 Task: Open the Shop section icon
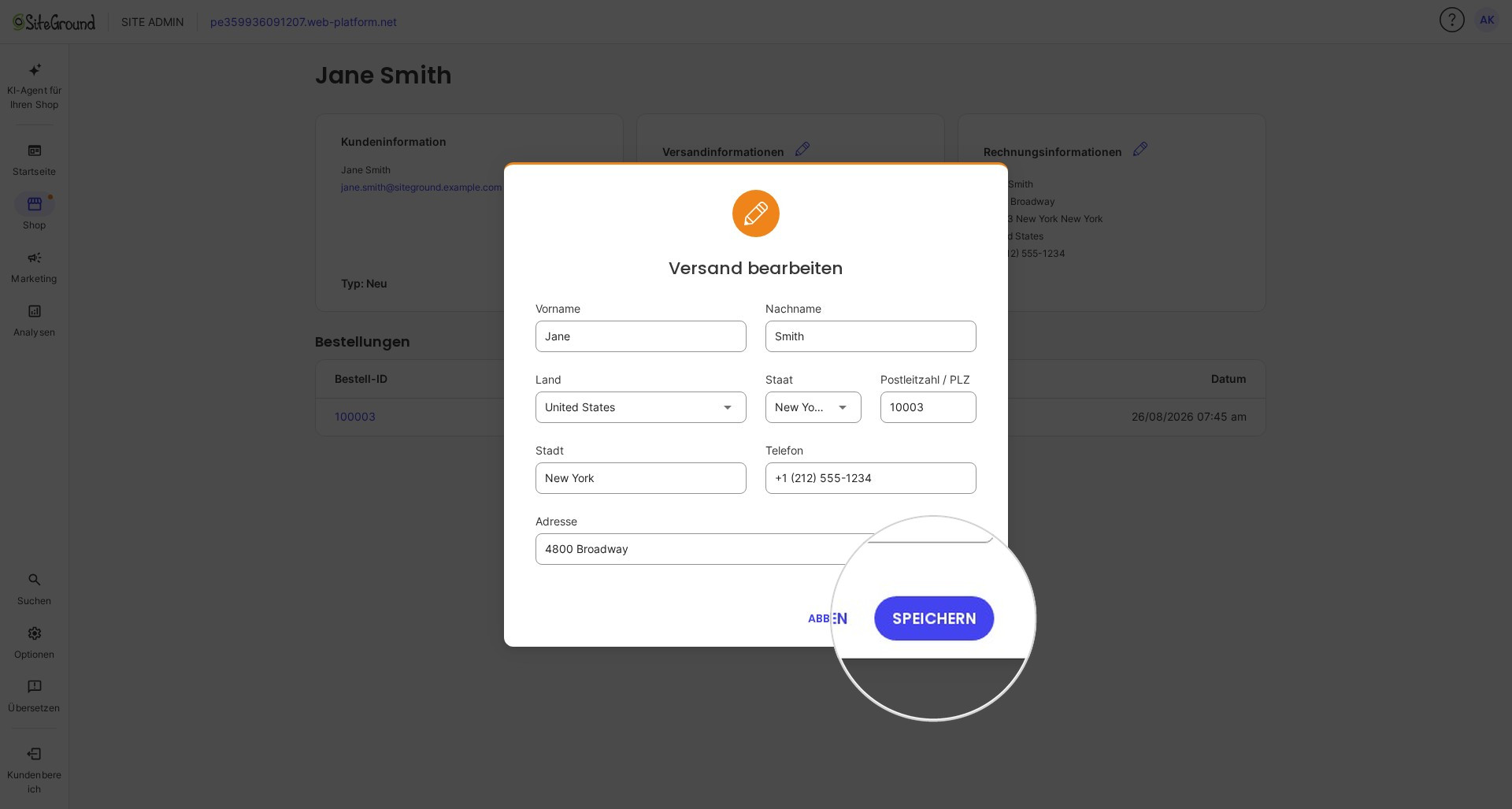34,204
